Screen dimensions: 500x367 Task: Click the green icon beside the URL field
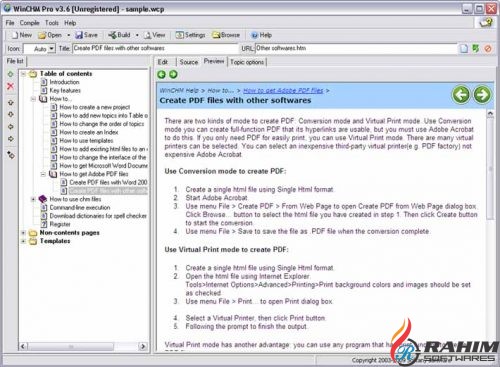[476, 49]
